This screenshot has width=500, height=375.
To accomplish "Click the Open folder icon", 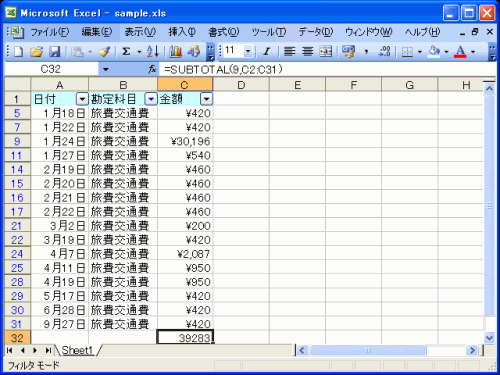I will click(36, 52).
